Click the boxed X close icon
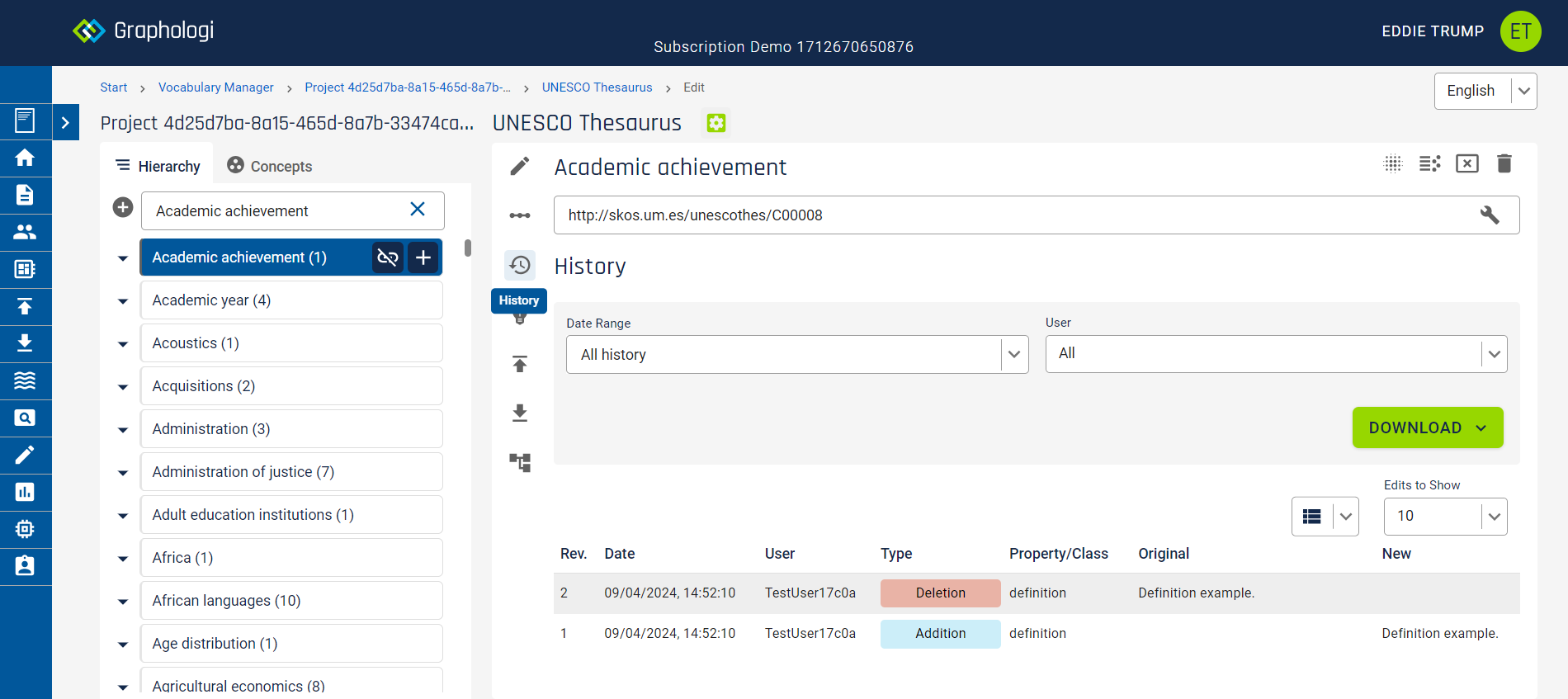The width and height of the screenshot is (1568, 699). pyautogui.click(x=1467, y=163)
